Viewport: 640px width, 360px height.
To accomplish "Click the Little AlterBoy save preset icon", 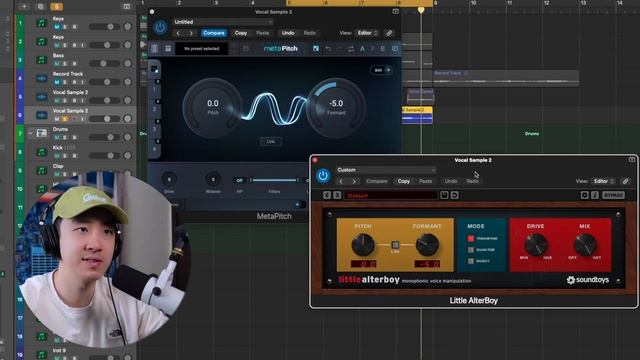I will click(444, 195).
